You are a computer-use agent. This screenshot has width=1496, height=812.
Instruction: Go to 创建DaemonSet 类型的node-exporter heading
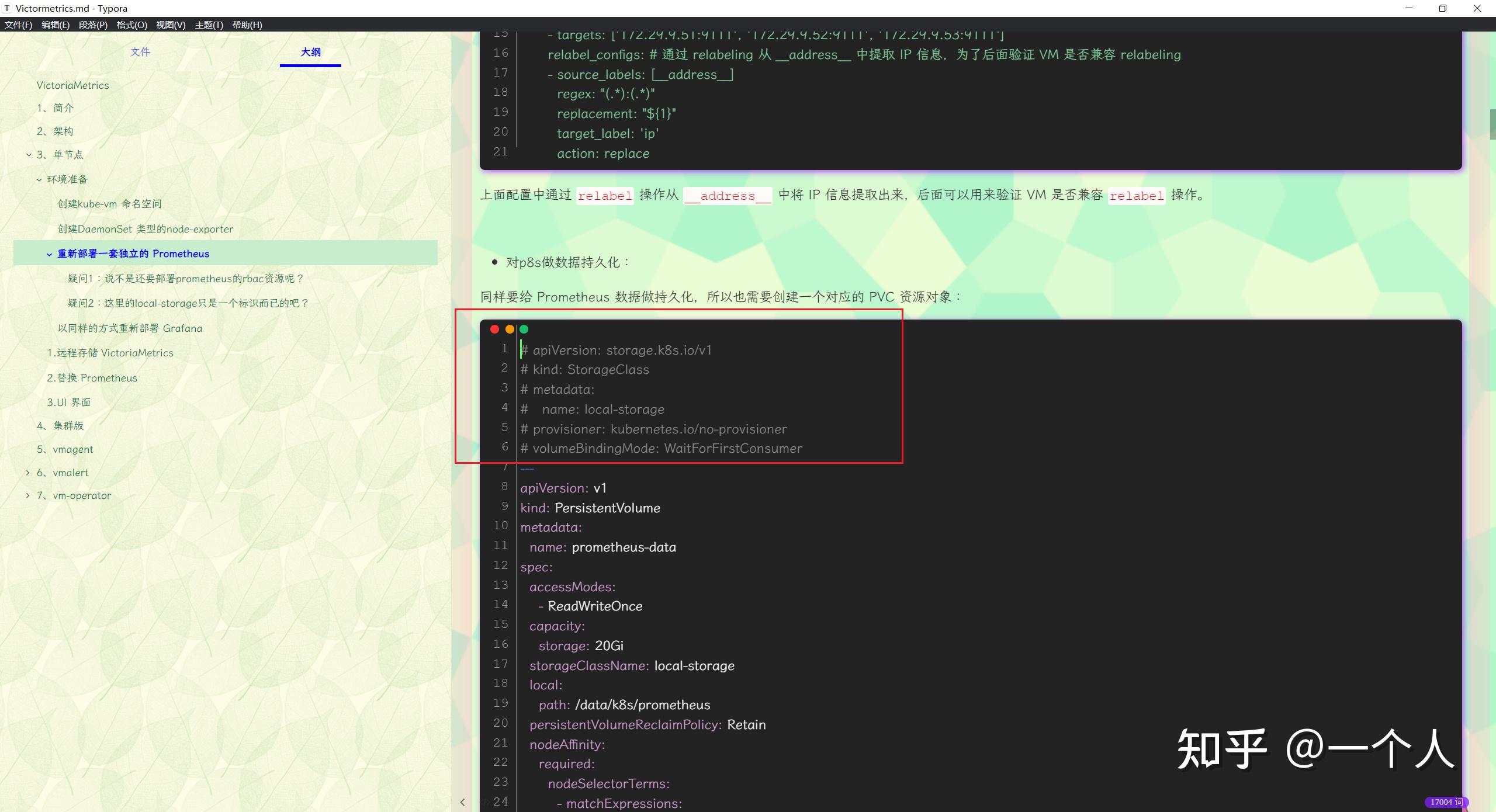click(x=145, y=229)
